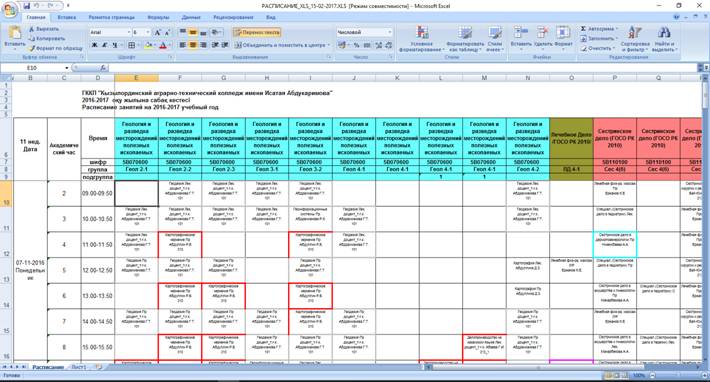The width and height of the screenshot is (710, 382).
Task: Click the percent style icon
Action: click(356, 45)
